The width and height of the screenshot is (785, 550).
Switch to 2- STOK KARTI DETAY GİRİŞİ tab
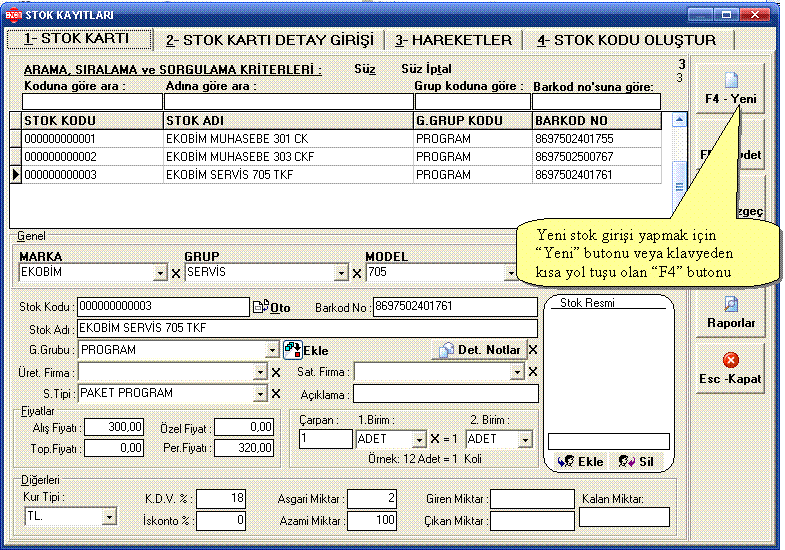tap(269, 41)
